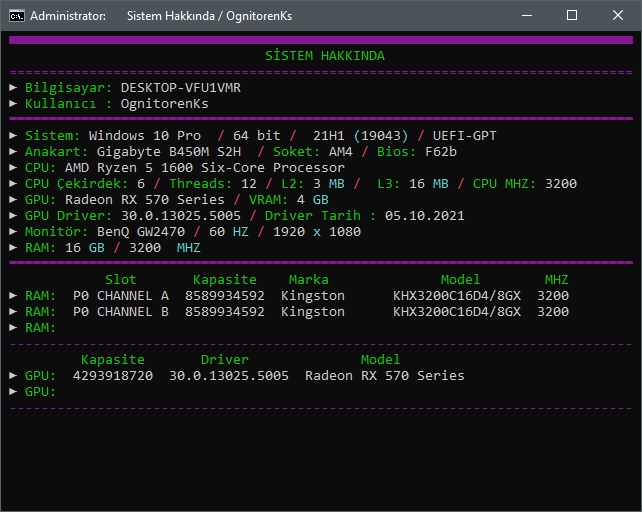Viewport: 642px width, 512px height.
Task: Click the 'Monitör:' label
Action: [57, 231]
